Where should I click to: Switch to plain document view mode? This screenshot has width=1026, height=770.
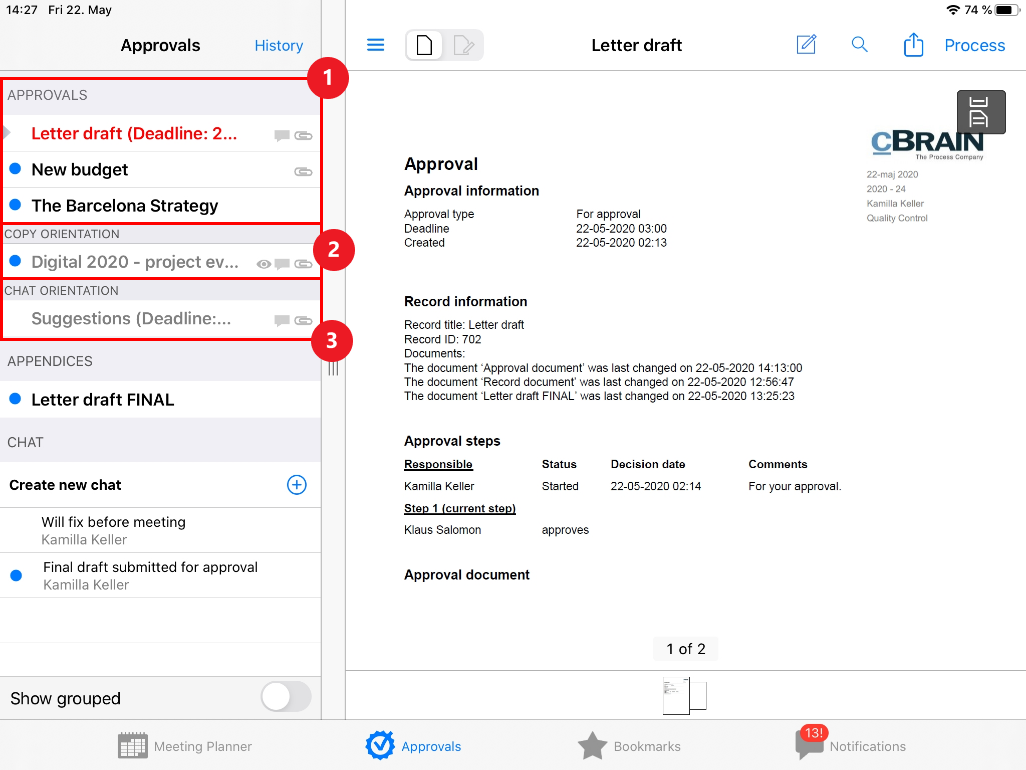[x=425, y=45]
